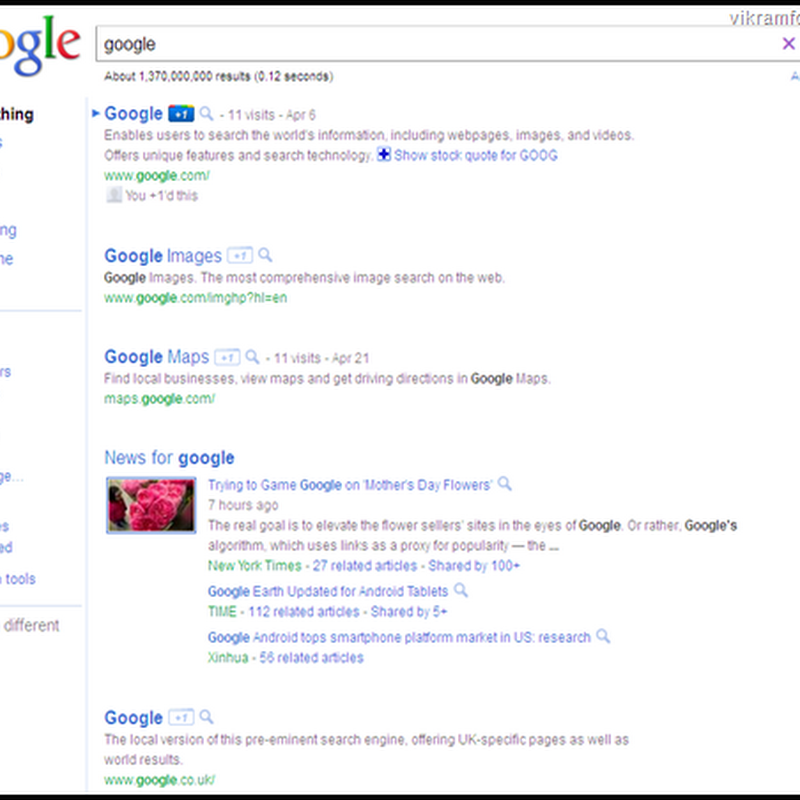This screenshot has width=800, height=800.
Task: Select the Everything sidebar item
Action: click(x=16, y=114)
